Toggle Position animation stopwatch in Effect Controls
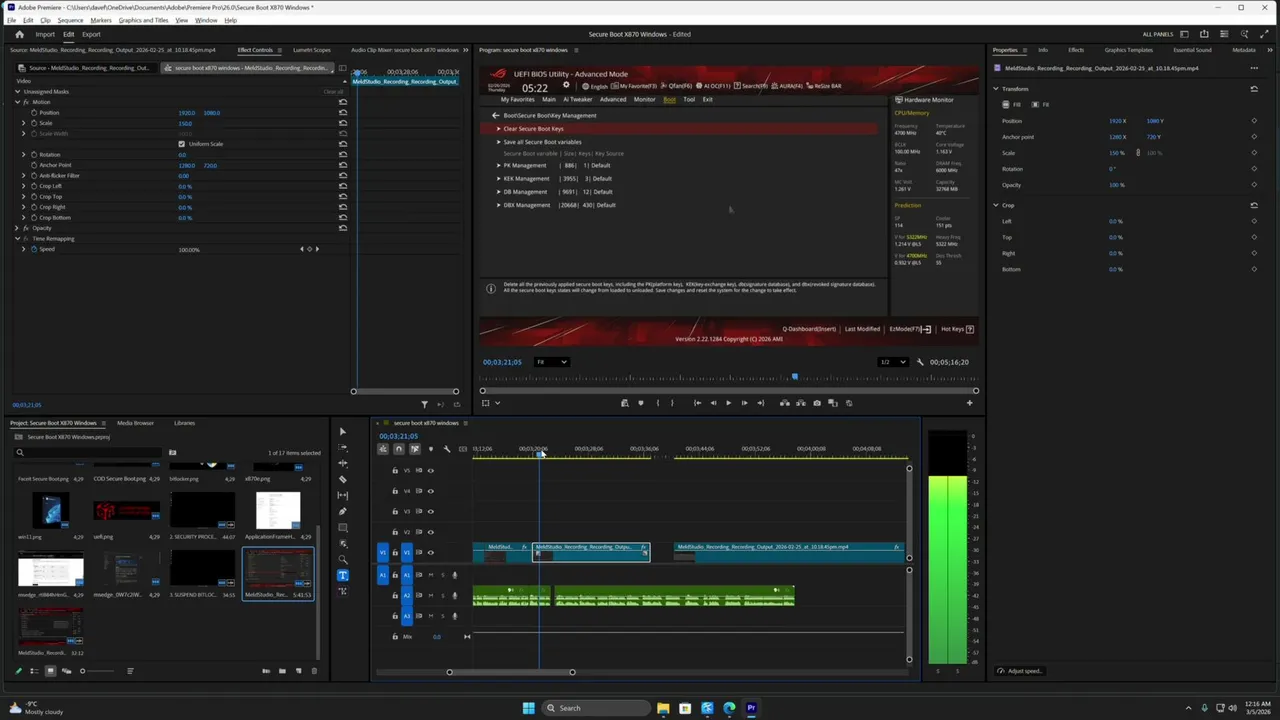Screen dimensions: 1280x720 [x=34, y=113]
